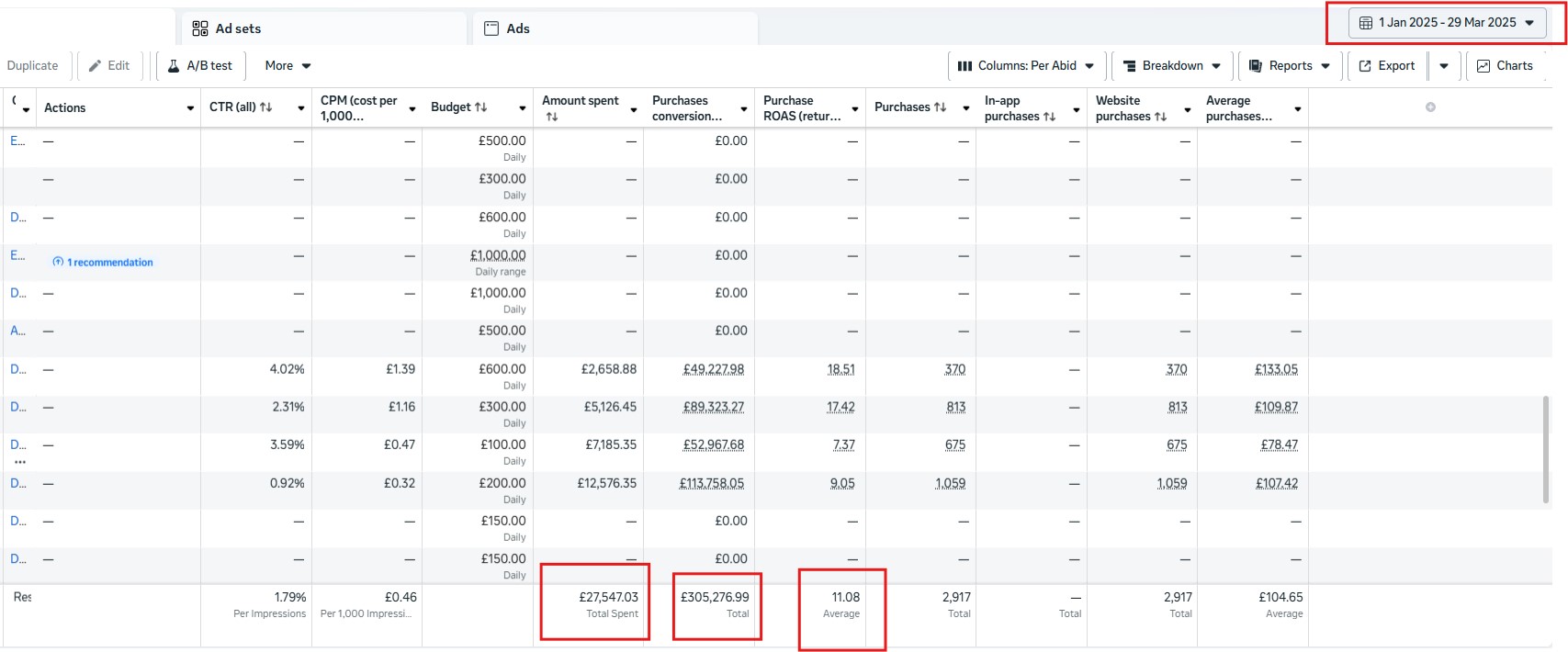Click Purchases value 1,059 in Purchases column
This screenshot has width=1568, height=652.
(x=950, y=483)
